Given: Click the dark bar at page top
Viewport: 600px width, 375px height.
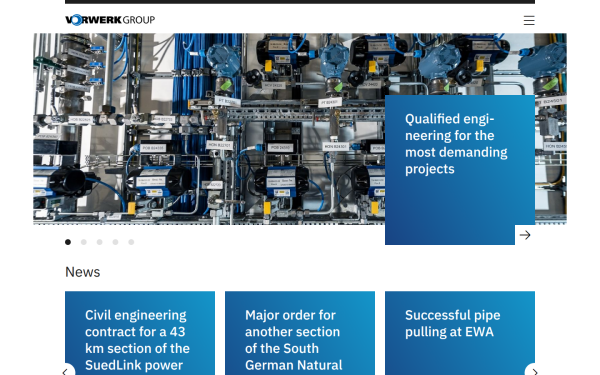Looking at the screenshot, I should click(x=300, y=2).
